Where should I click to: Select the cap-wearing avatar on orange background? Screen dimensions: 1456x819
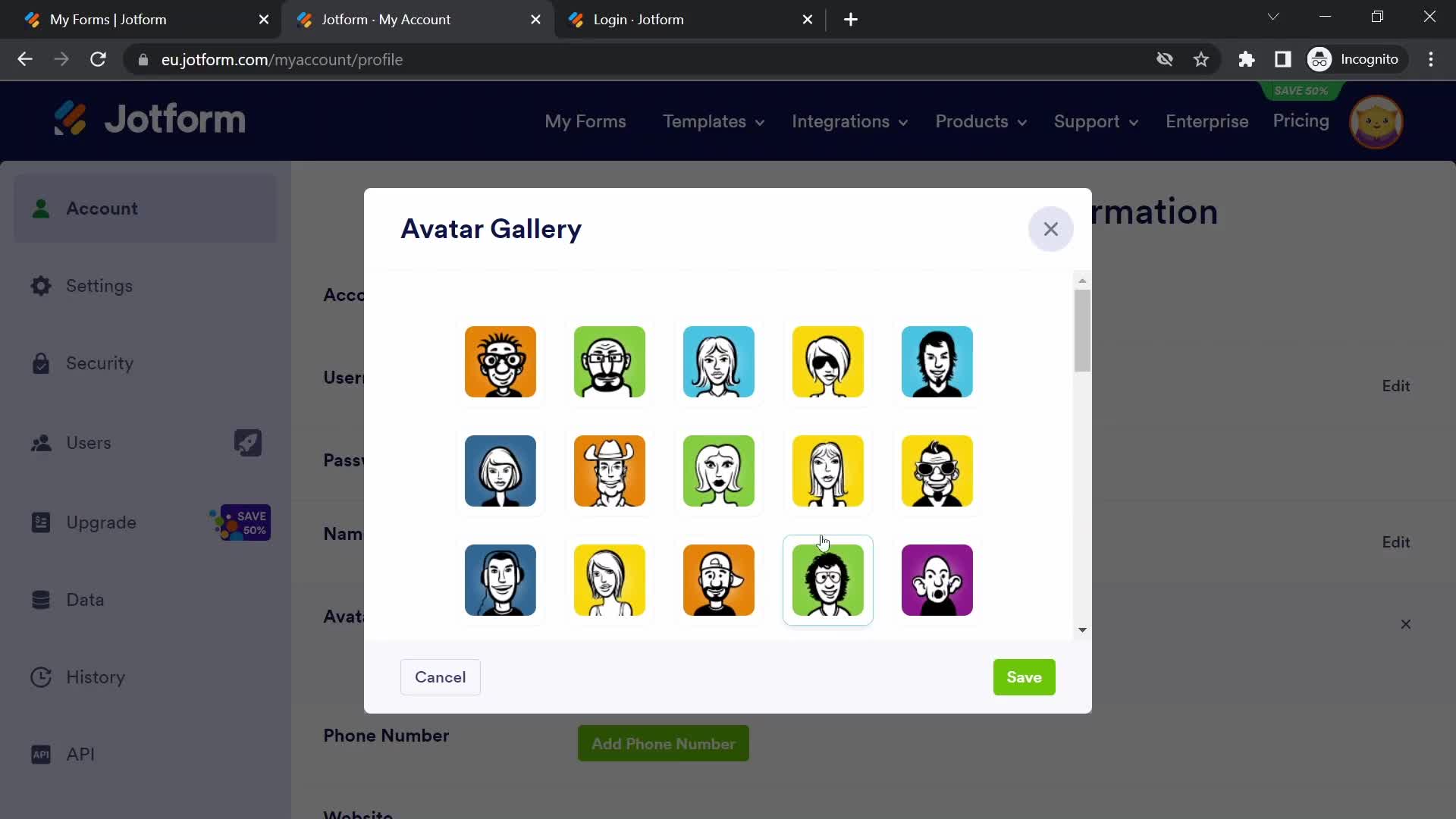720,580
